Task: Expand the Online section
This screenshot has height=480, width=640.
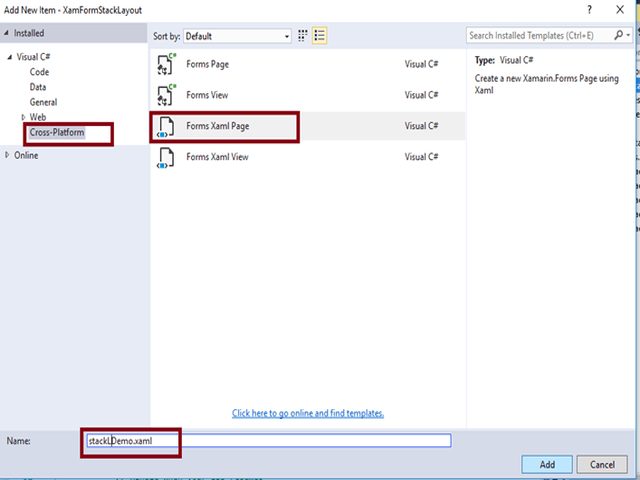Action: pos(7,155)
